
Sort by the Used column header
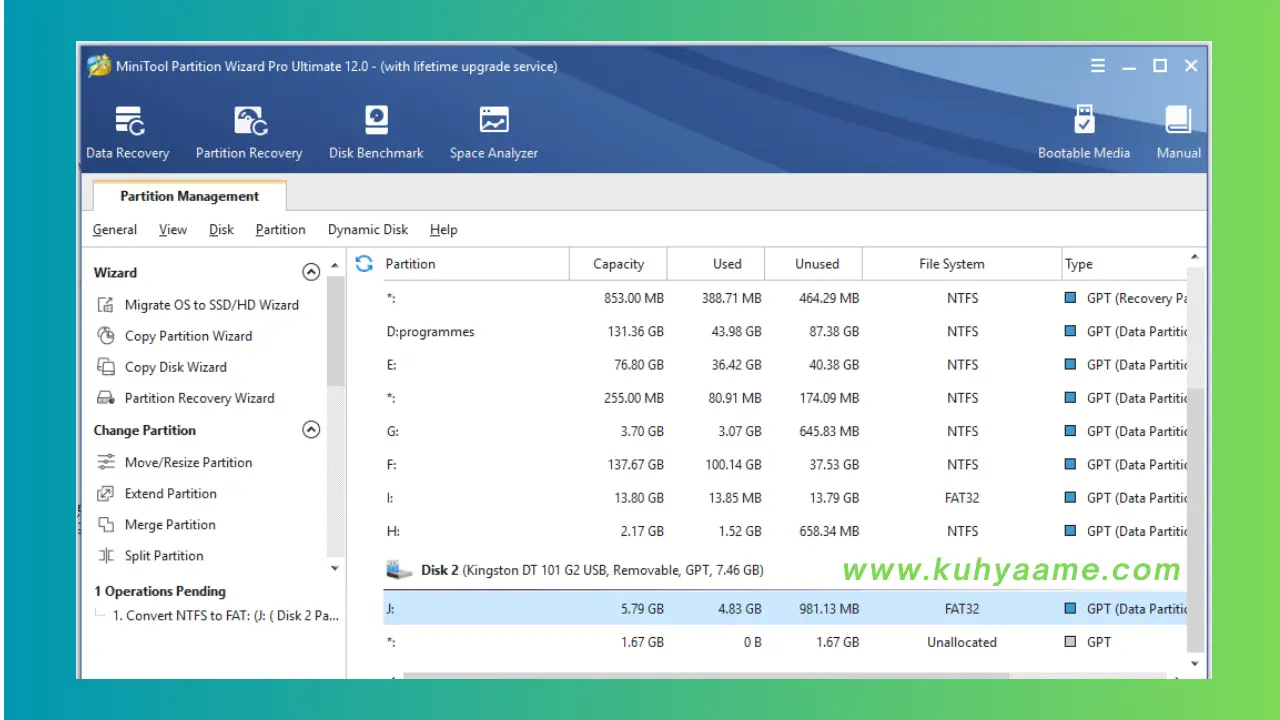point(716,264)
